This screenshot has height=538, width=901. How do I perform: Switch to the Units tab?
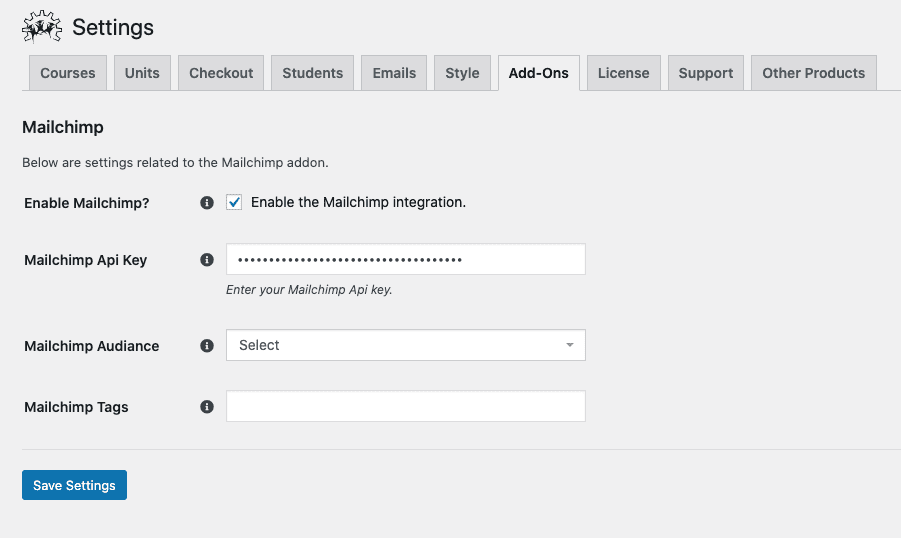click(142, 73)
